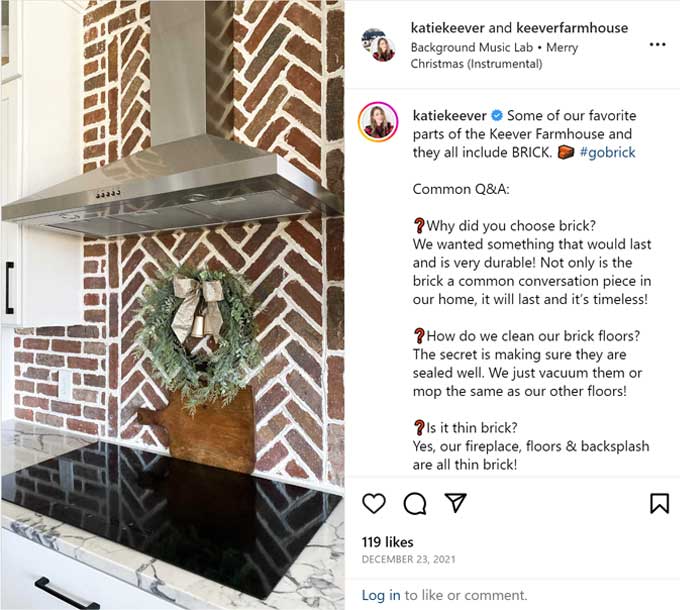Click the brick emoji in the caption
This screenshot has width=680, height=610.
[566, 153]
